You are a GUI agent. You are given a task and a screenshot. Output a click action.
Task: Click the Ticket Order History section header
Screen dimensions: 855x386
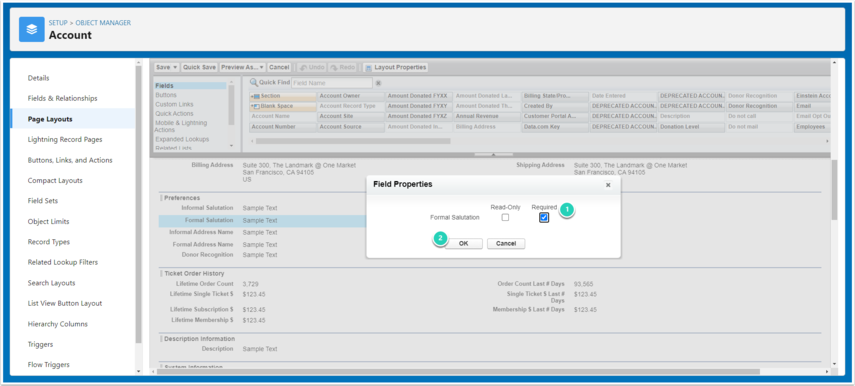pyautogui.click(x=194, y=273)
